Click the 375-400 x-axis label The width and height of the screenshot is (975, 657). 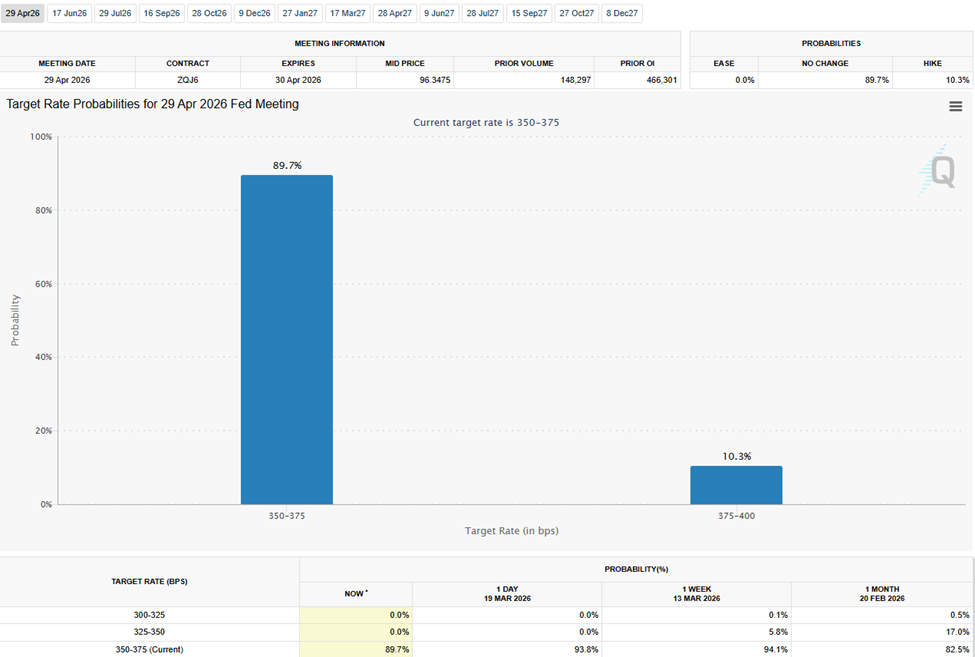pos(736,516)
